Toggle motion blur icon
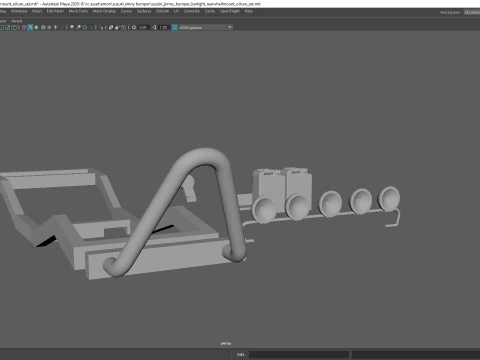This screenshot has height=360, width=480. pos(78,27)
